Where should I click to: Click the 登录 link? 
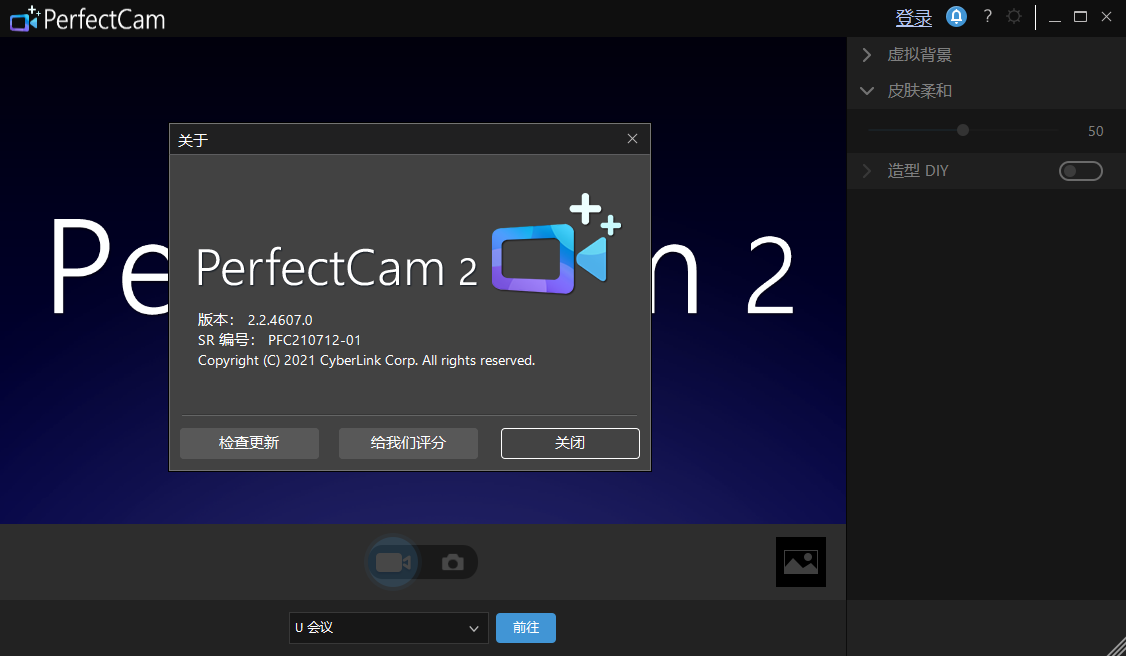click(x=913, y=18)
